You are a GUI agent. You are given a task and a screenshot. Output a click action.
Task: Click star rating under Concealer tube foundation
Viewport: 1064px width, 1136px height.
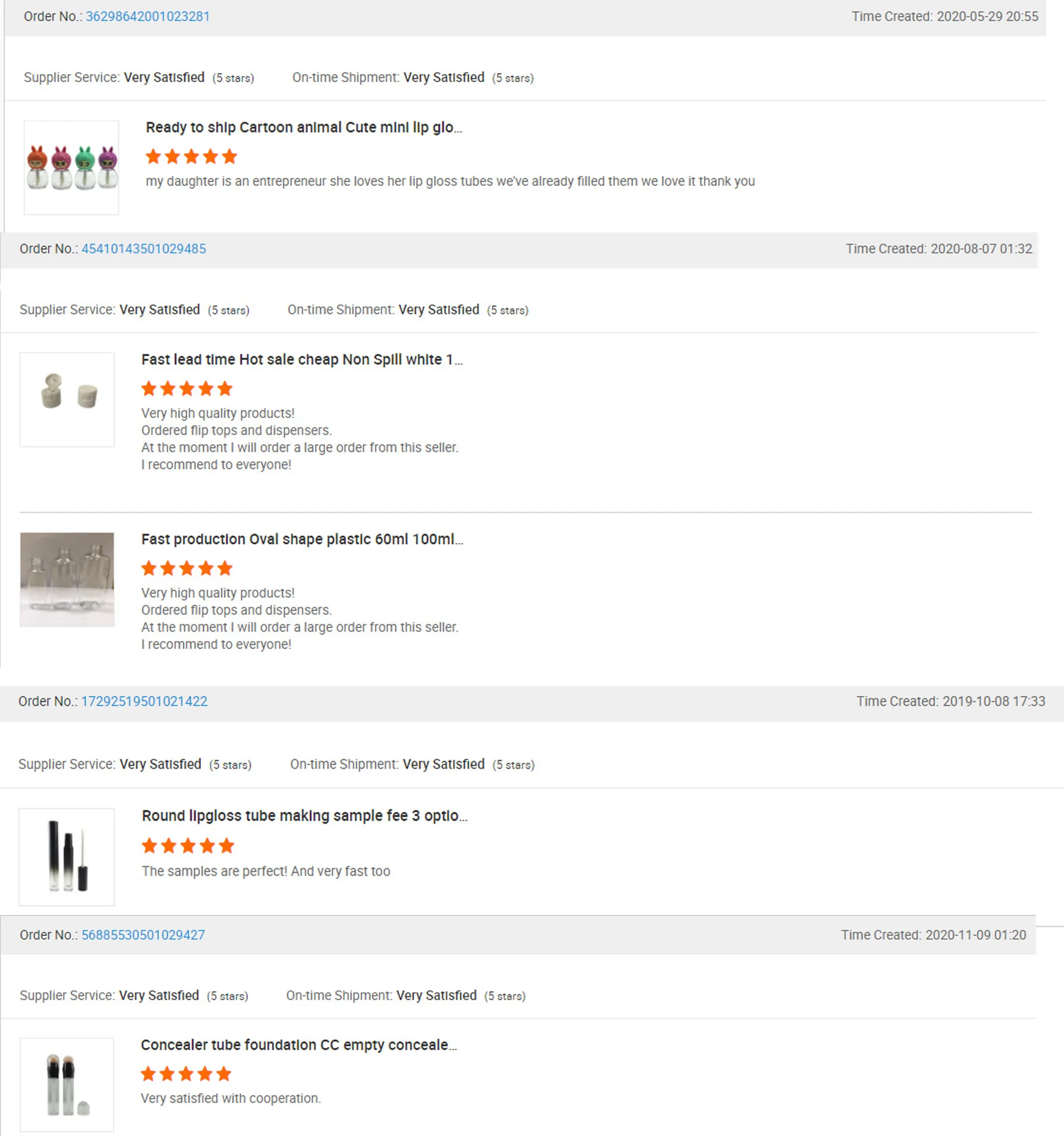(186, 1074)
